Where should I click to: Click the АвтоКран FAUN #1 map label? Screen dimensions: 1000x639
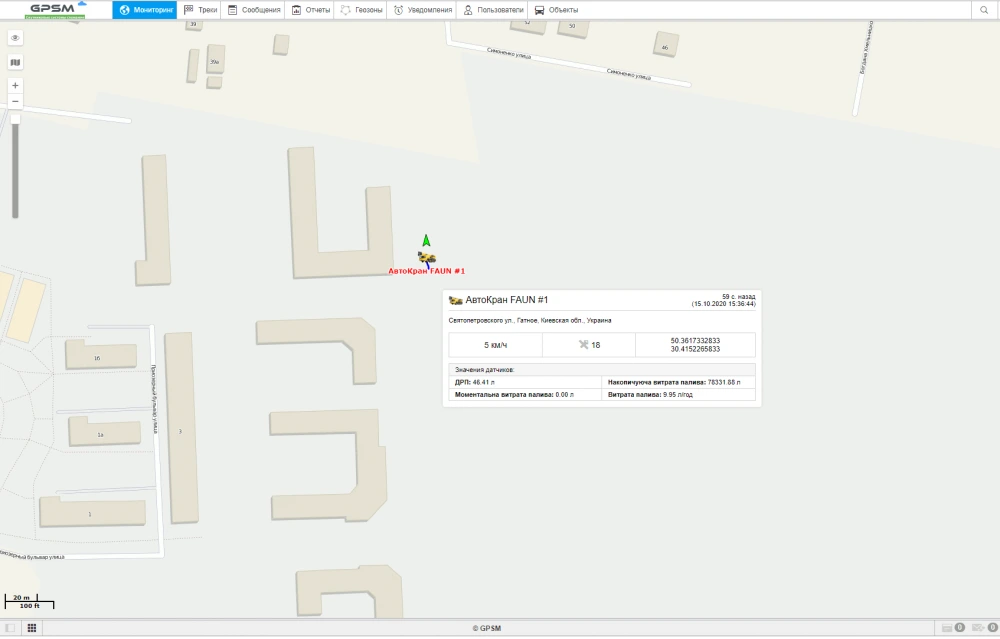click(x=427, y=271)
